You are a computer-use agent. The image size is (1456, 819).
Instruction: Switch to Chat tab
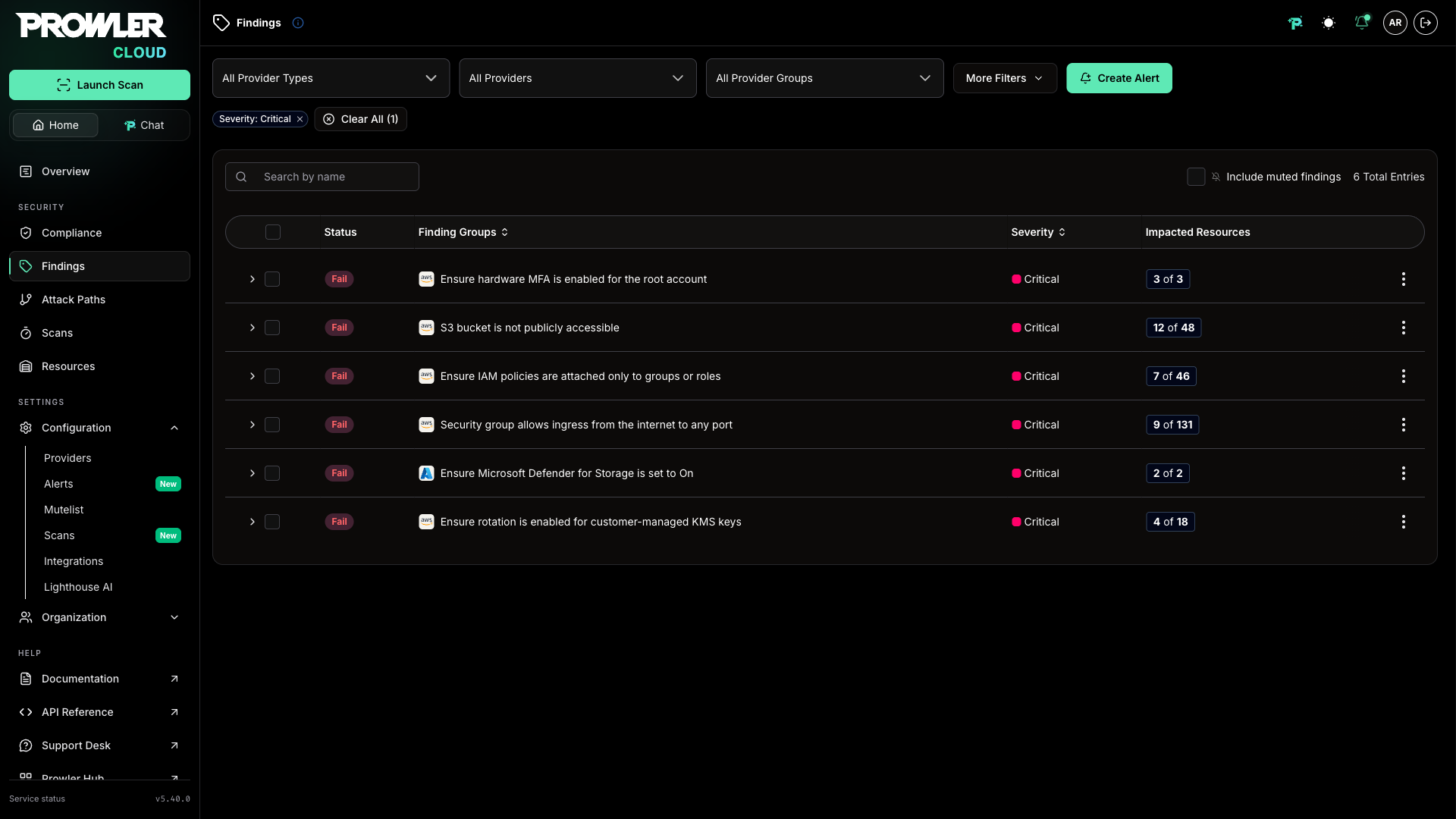(144, 125)
